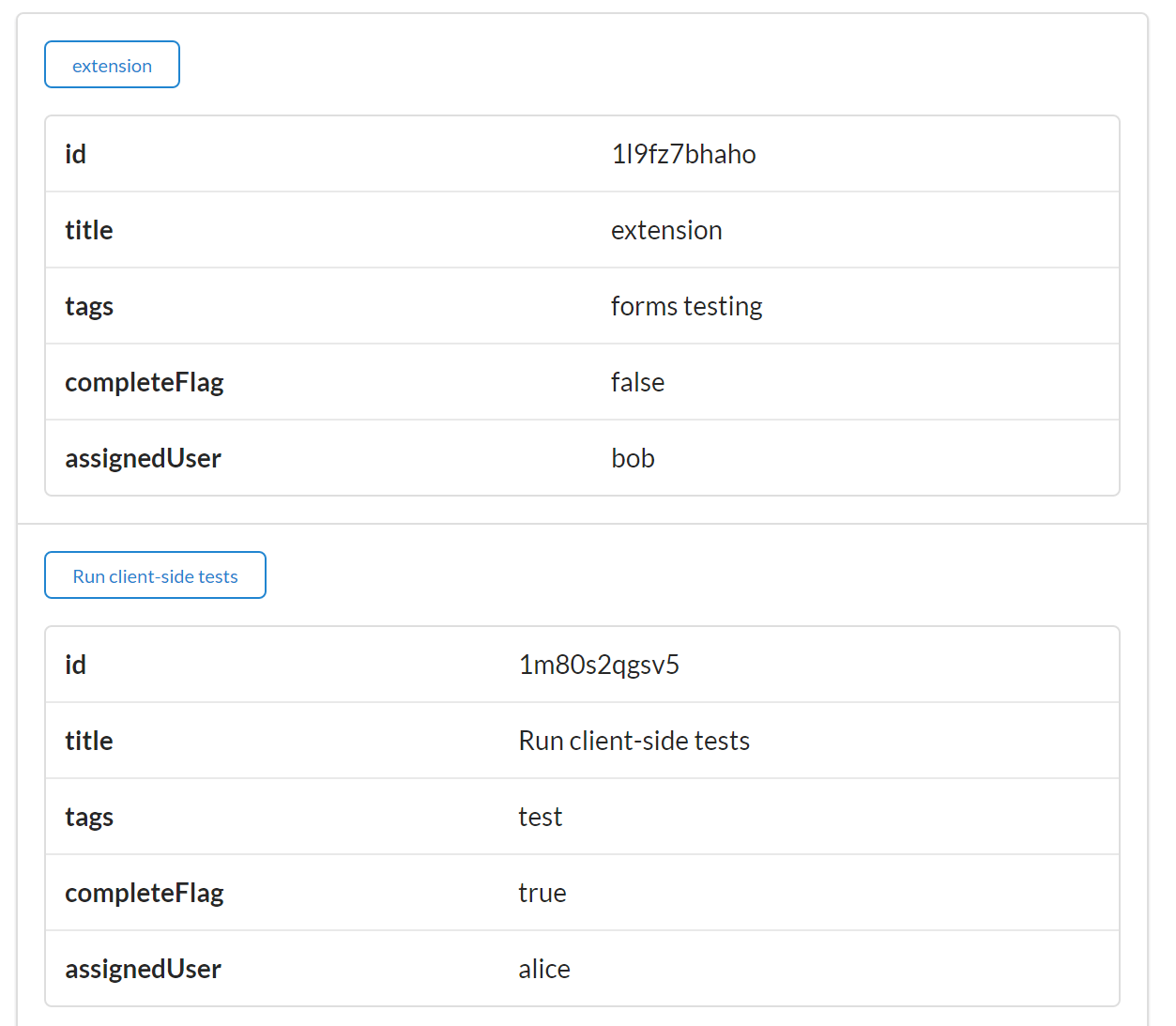Screen dimensions: 1176x1026
Task: Click assignedUser label in second table
Action: (x=143, y=969)
